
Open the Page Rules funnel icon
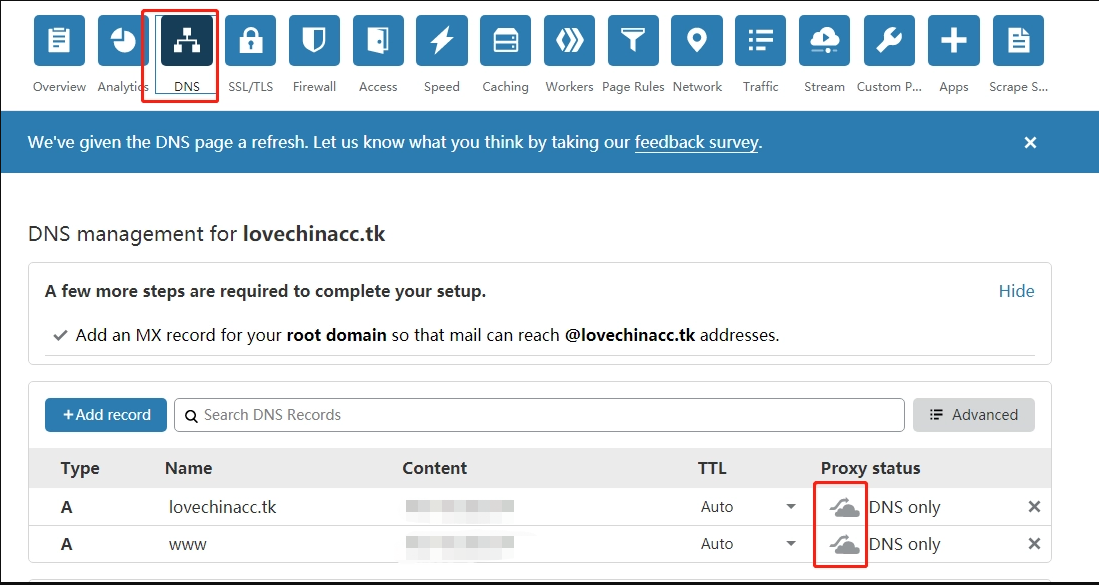point(633,41)
